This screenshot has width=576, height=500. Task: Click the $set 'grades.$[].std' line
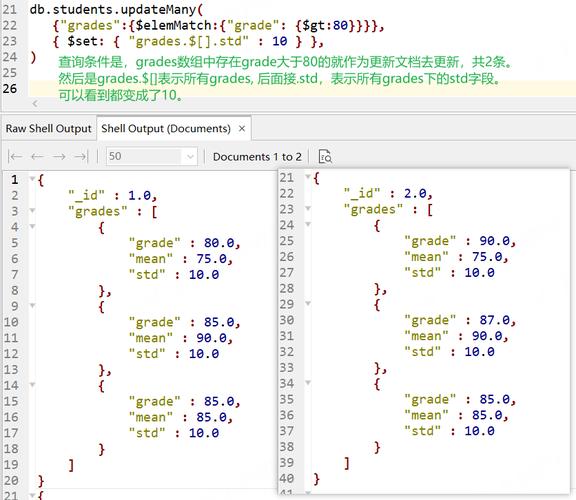188,41
